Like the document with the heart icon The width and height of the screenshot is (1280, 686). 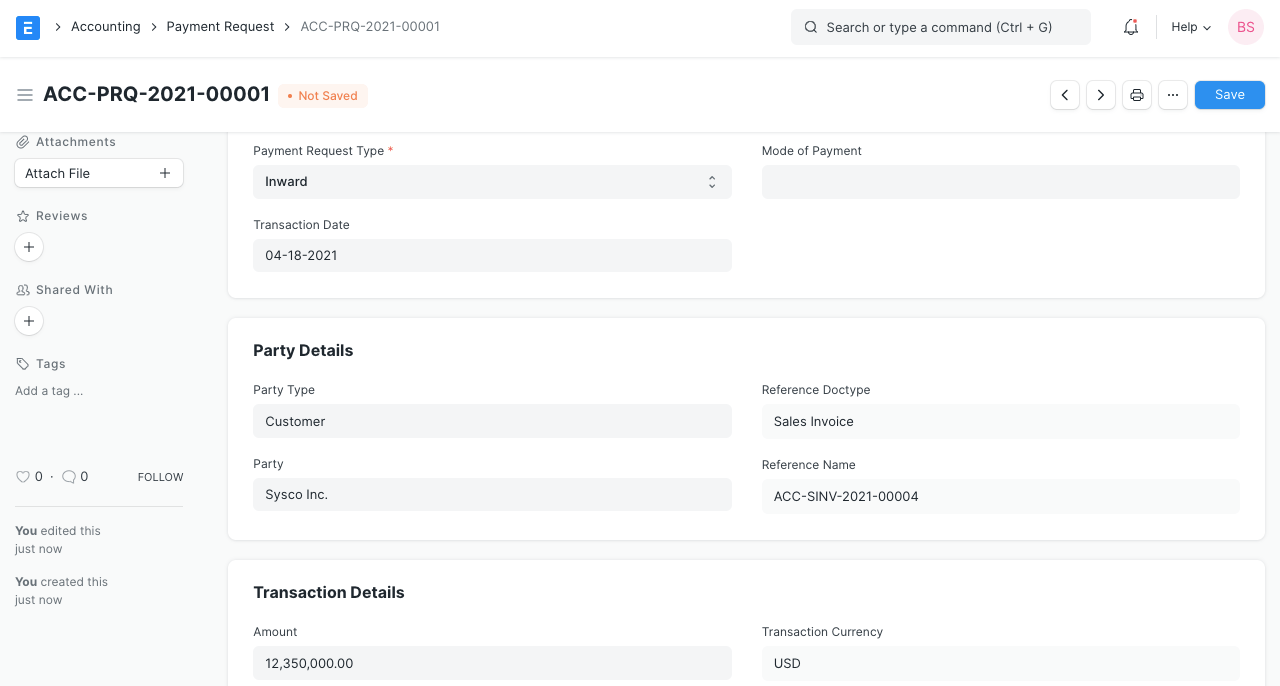click(x=23, y=477)
